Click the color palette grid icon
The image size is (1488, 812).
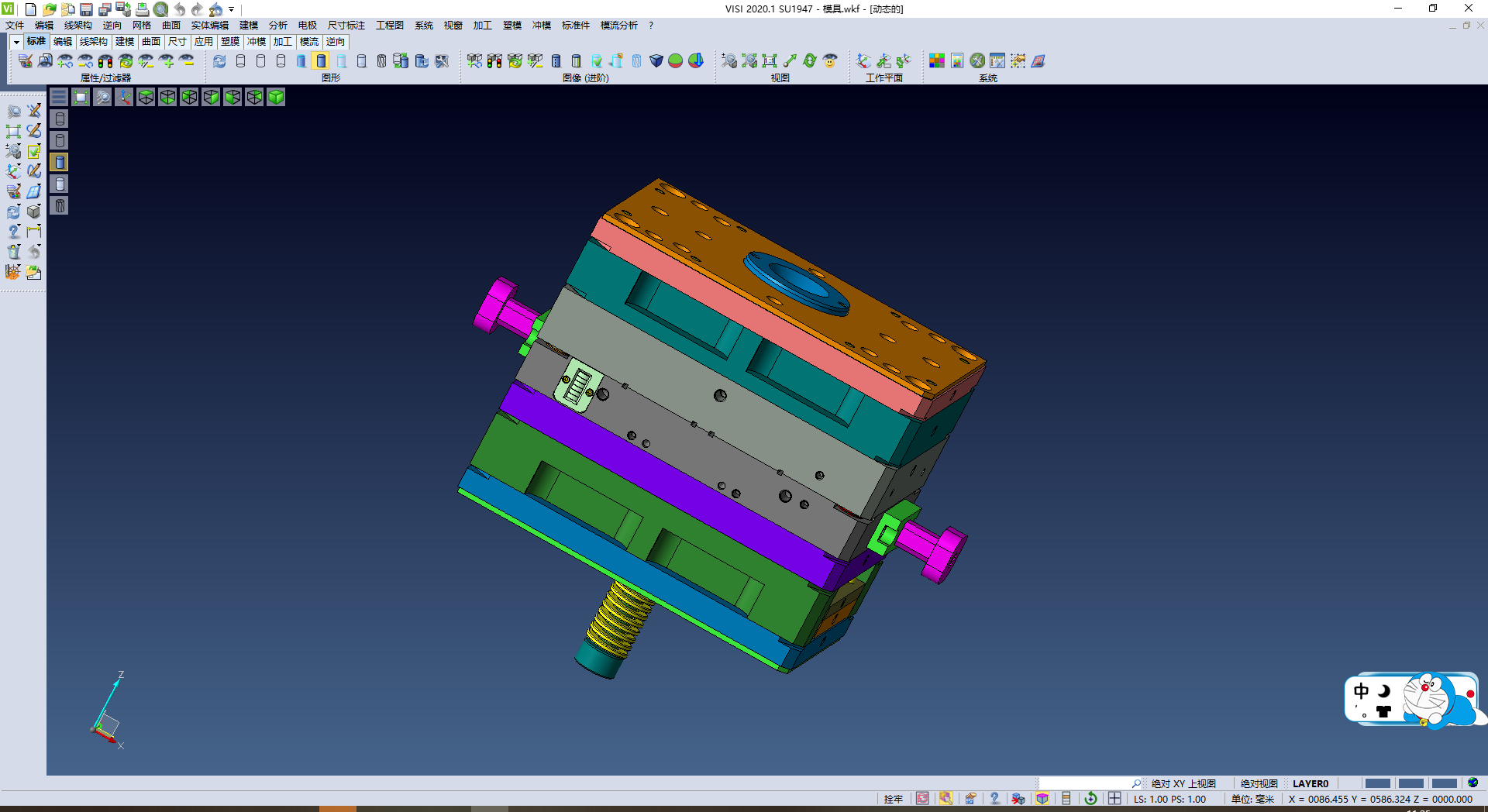click(x=937, y=60)
